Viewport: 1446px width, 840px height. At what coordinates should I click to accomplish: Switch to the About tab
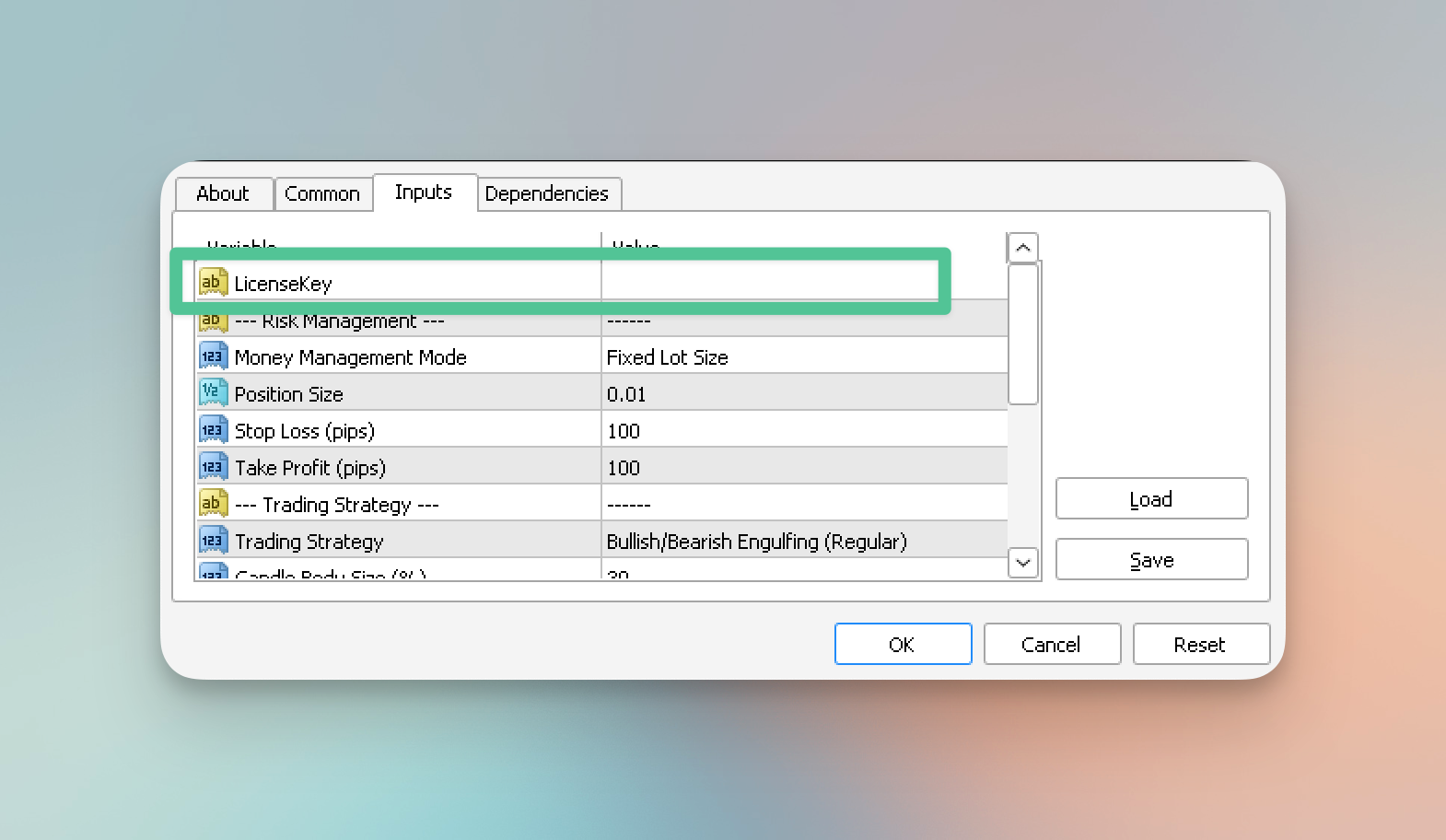click(x=223, y=194)
